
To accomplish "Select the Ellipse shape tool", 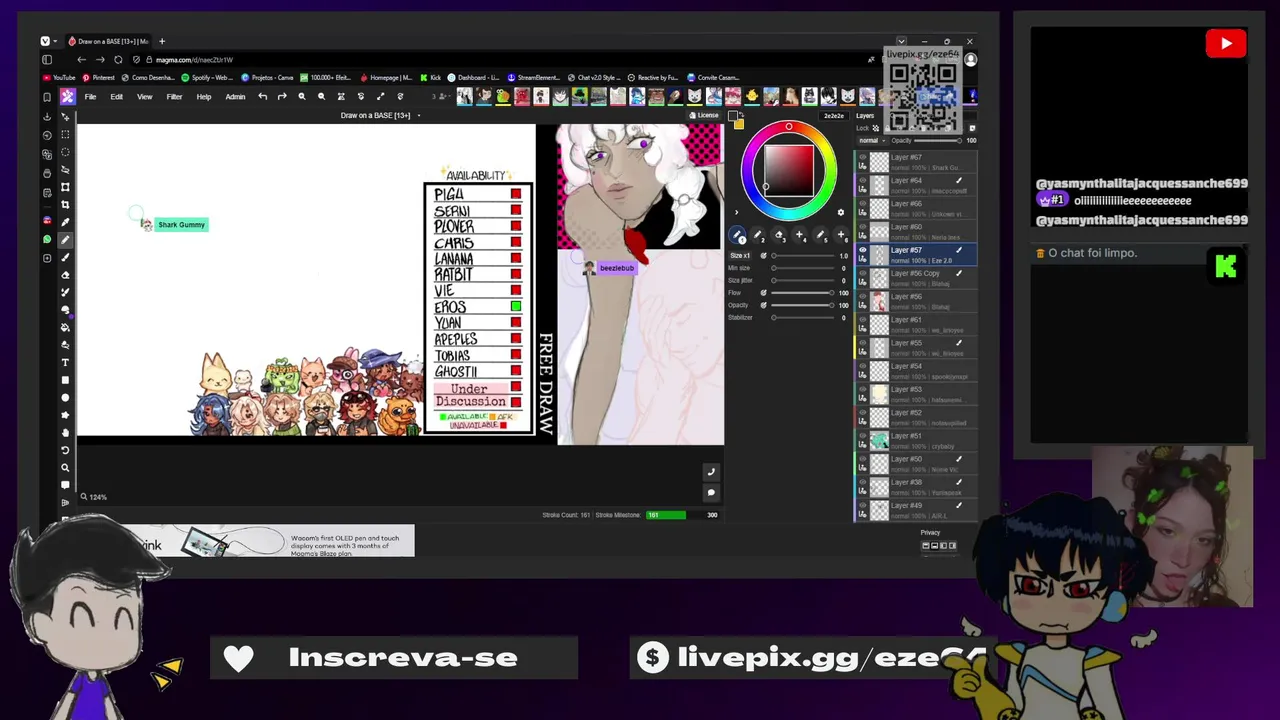I will tap(66, 397).
